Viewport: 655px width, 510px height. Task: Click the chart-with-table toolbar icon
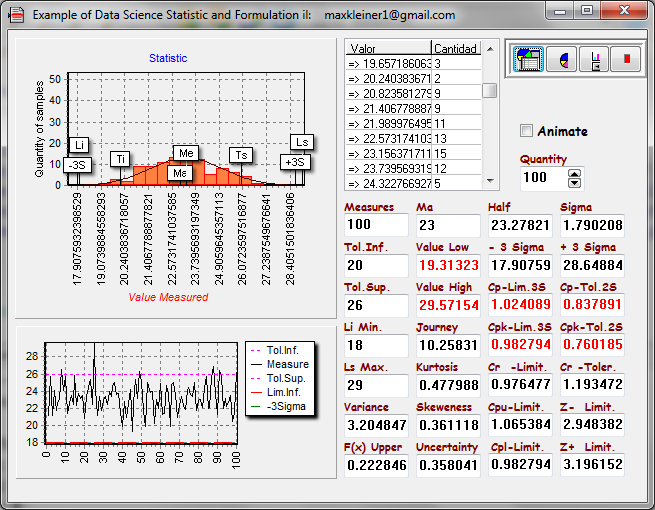(x=528, y=60)
